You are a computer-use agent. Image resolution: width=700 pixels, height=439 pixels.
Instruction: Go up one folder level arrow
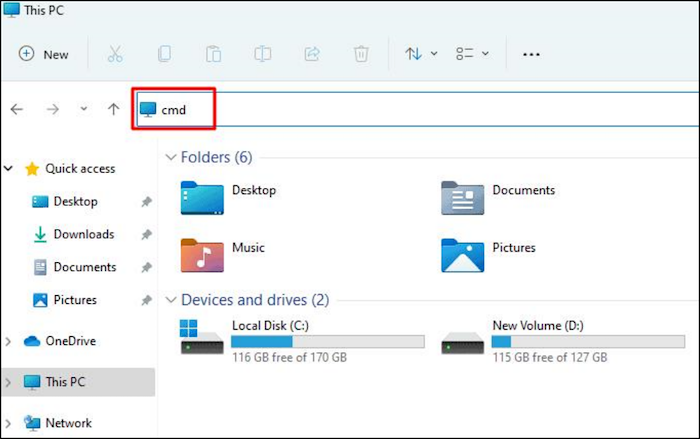(x=113, y=109)
